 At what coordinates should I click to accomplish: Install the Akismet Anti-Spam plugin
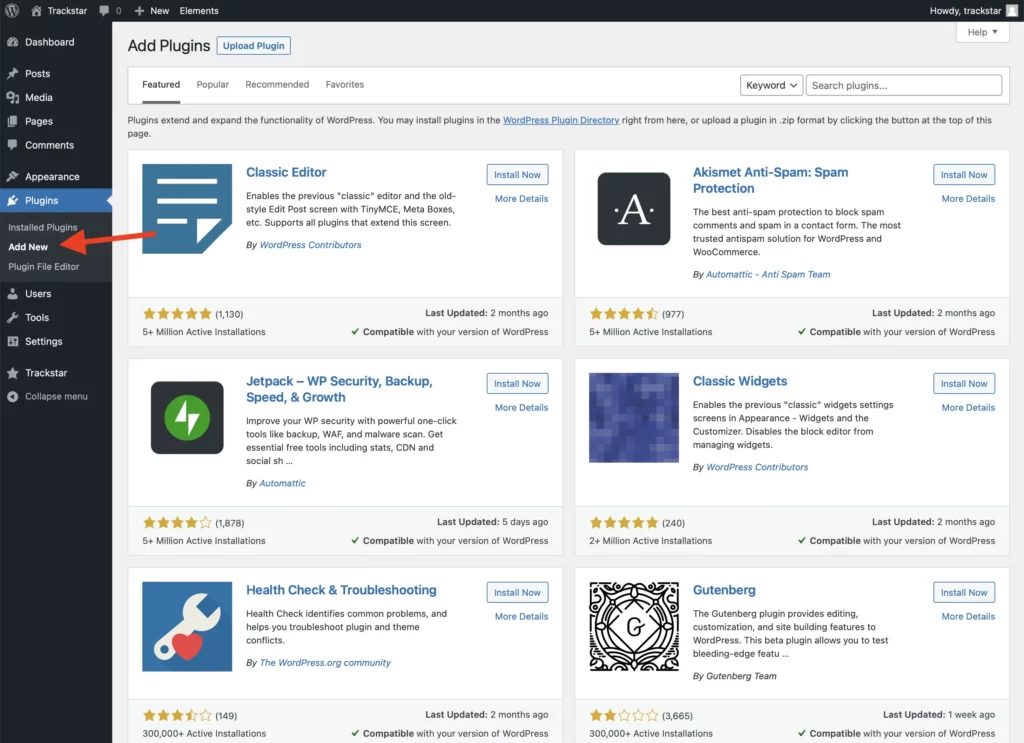point(964,174)
